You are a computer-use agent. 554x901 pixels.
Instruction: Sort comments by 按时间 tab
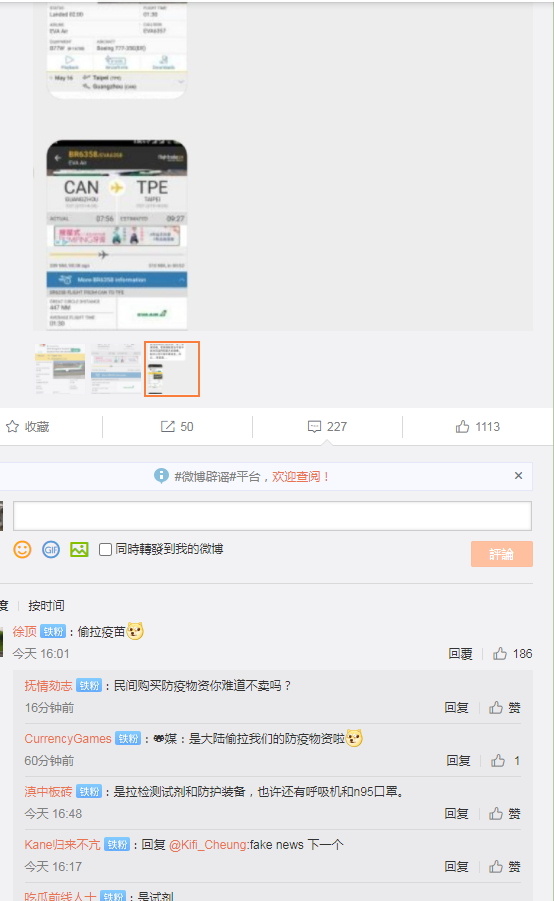[46, 606]
